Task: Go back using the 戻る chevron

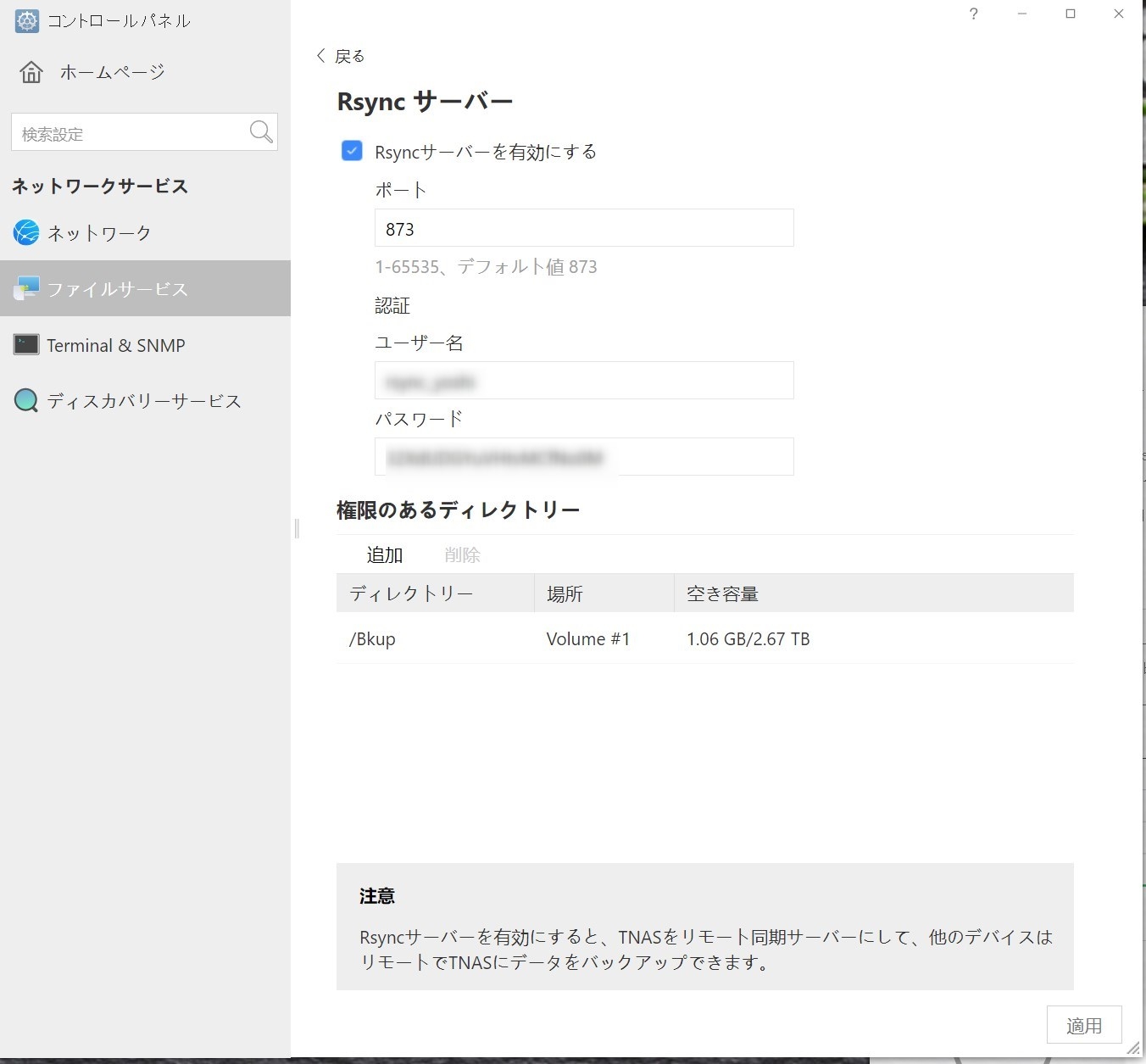Action: click(321, 56)
